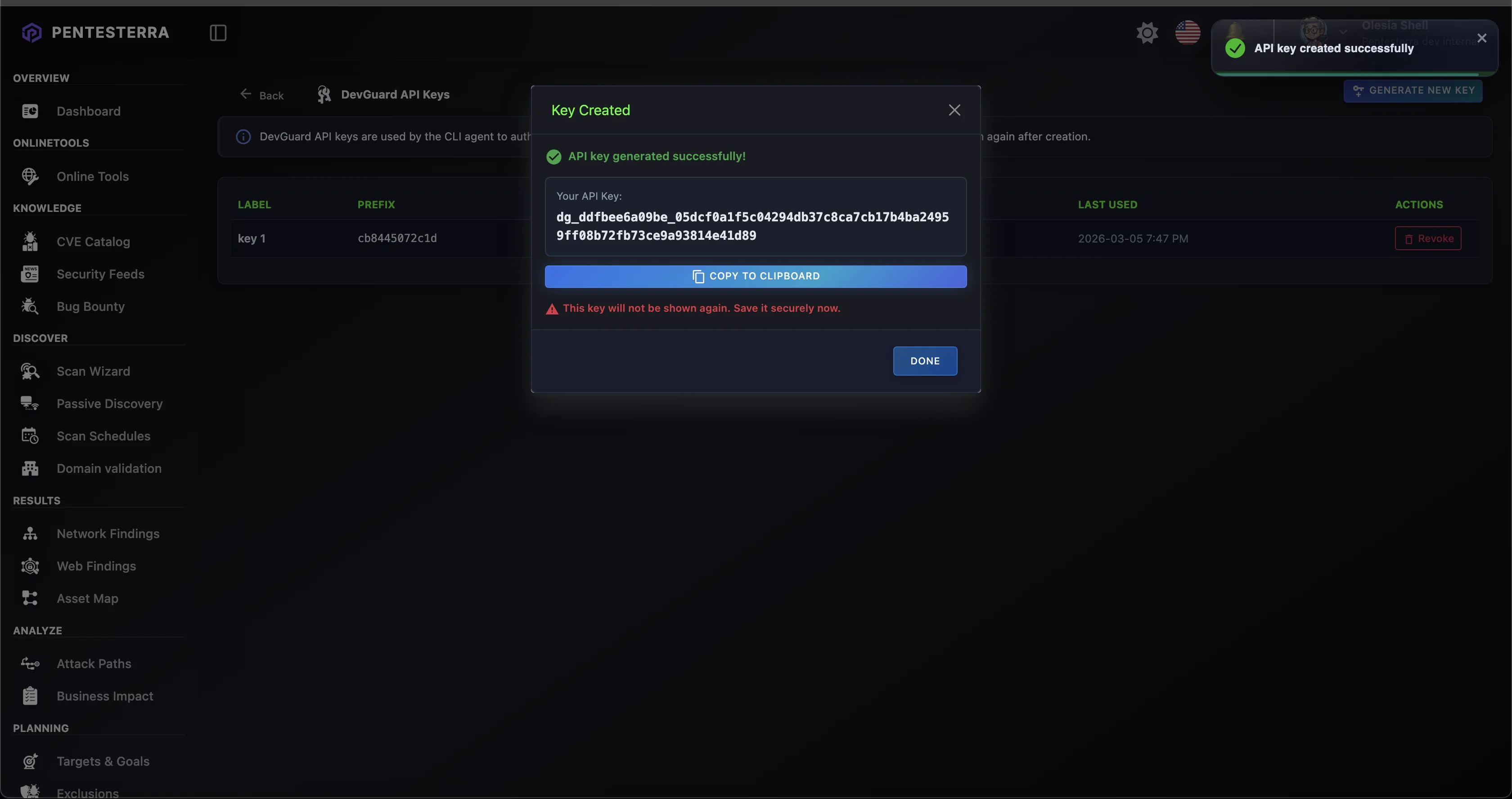Click the Domain validation icon

(30, 468)
